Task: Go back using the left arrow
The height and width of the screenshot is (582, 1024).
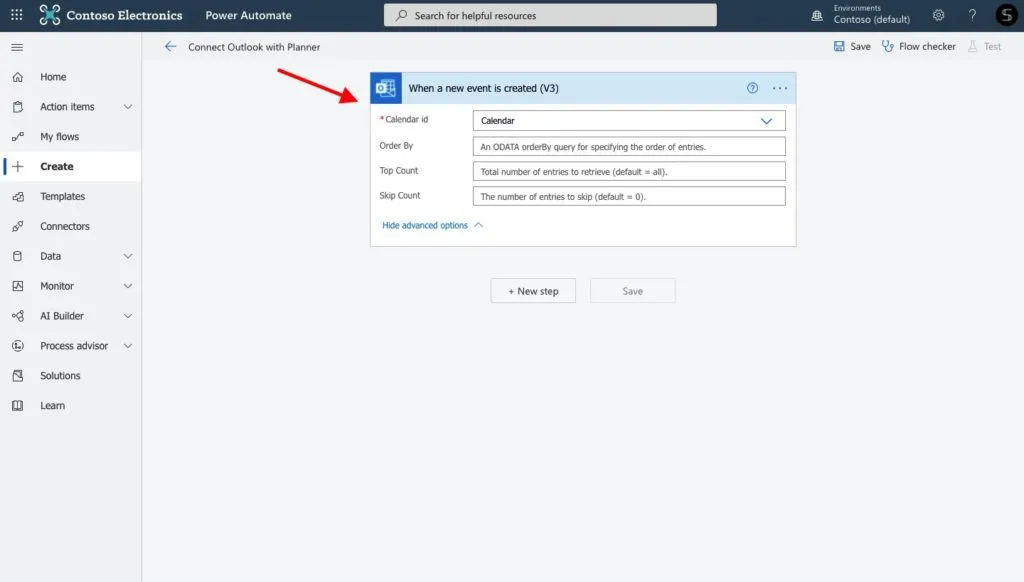Action: (x=170, y=46)
